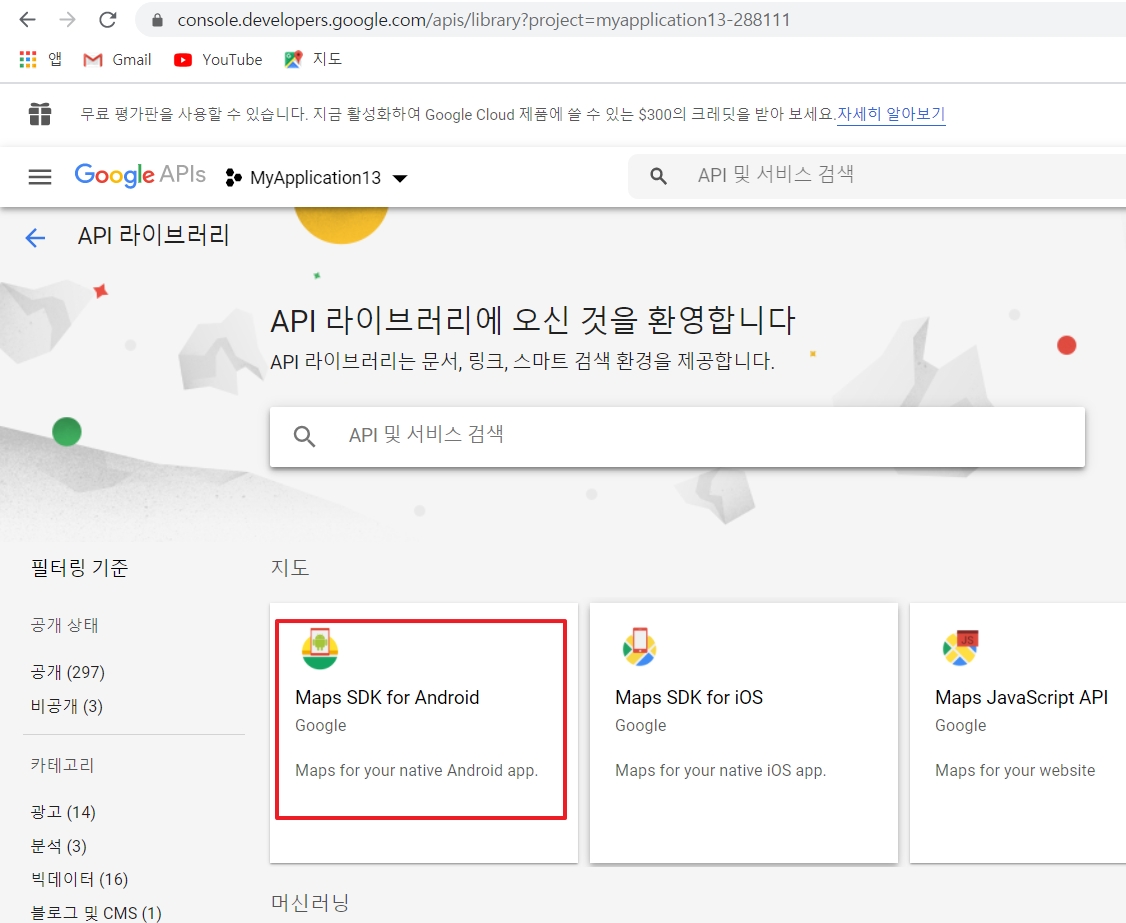
Task: Click the welcome headline API 라이브러리에 오신 것을 환영합니다
Action: pos(533,320)
